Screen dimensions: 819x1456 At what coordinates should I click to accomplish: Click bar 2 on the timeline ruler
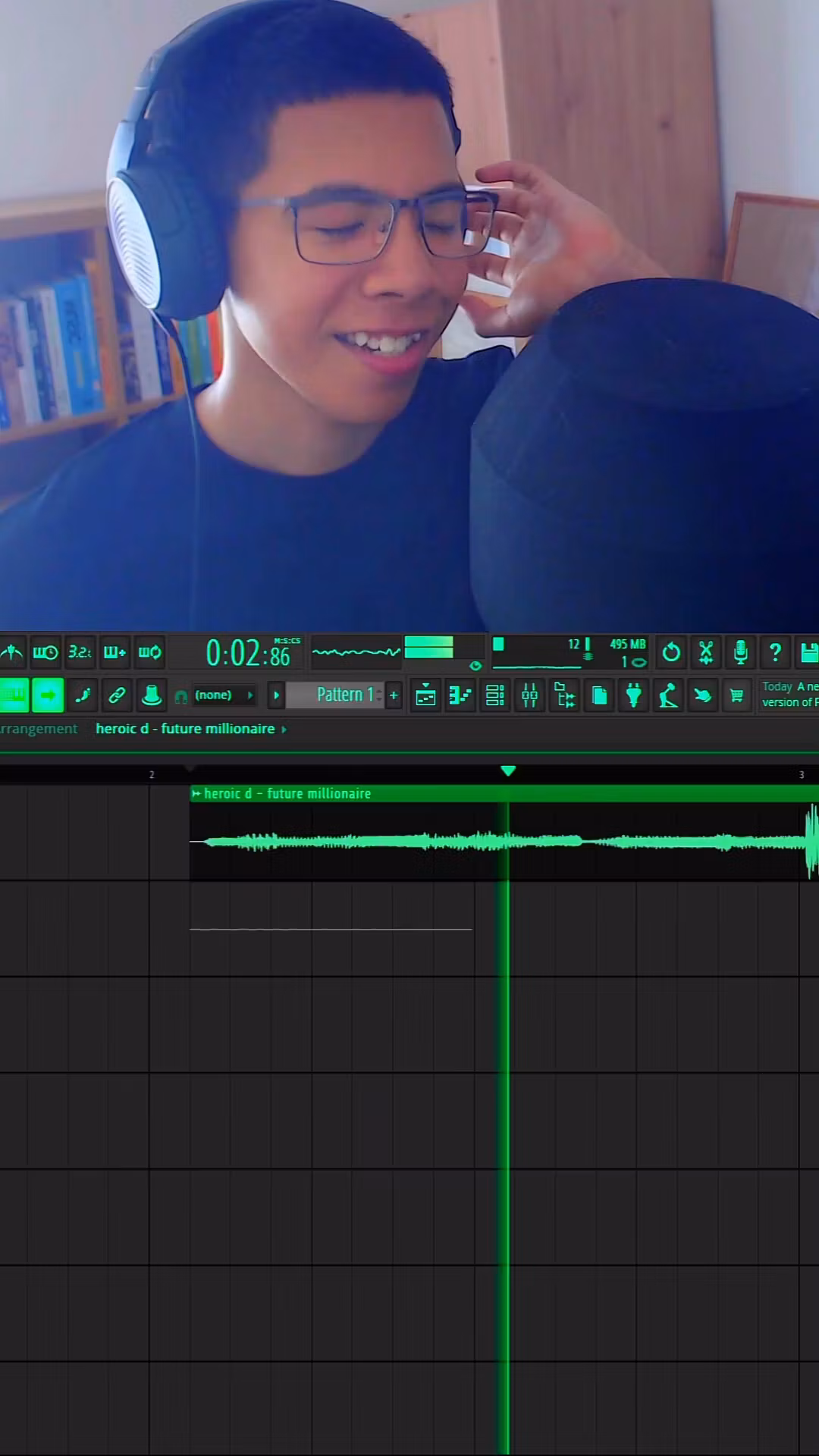(x=152, y=774)
